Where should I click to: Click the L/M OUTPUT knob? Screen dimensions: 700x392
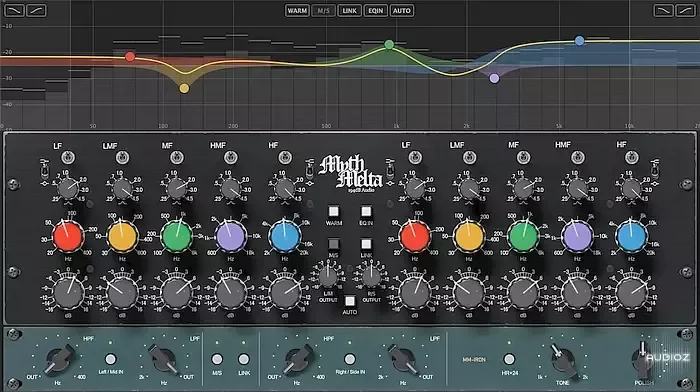coord(328,277)
